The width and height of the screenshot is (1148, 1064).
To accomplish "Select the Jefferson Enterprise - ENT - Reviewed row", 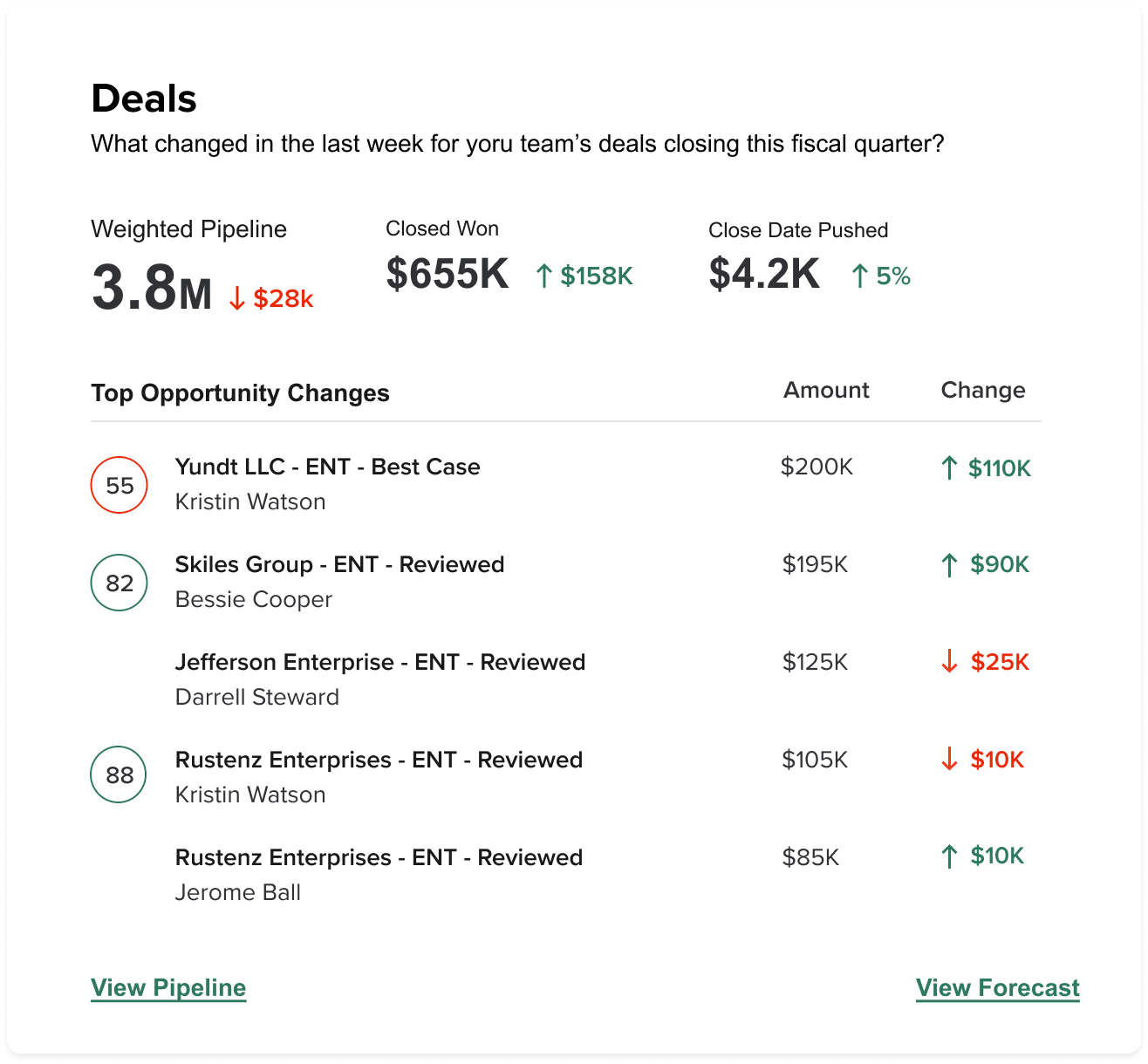I will pyautogui.click(x=380, y=663).
